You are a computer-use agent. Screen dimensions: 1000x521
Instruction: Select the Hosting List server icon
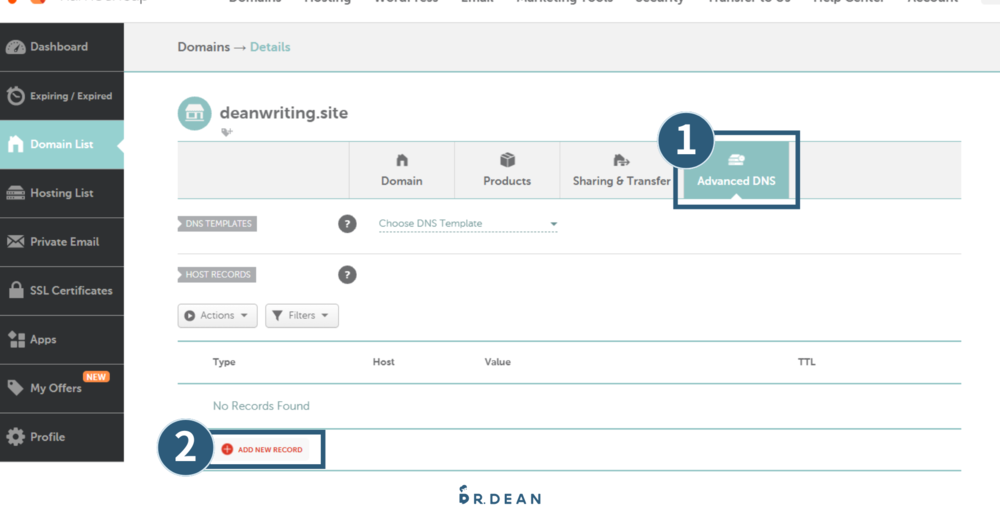16,193
